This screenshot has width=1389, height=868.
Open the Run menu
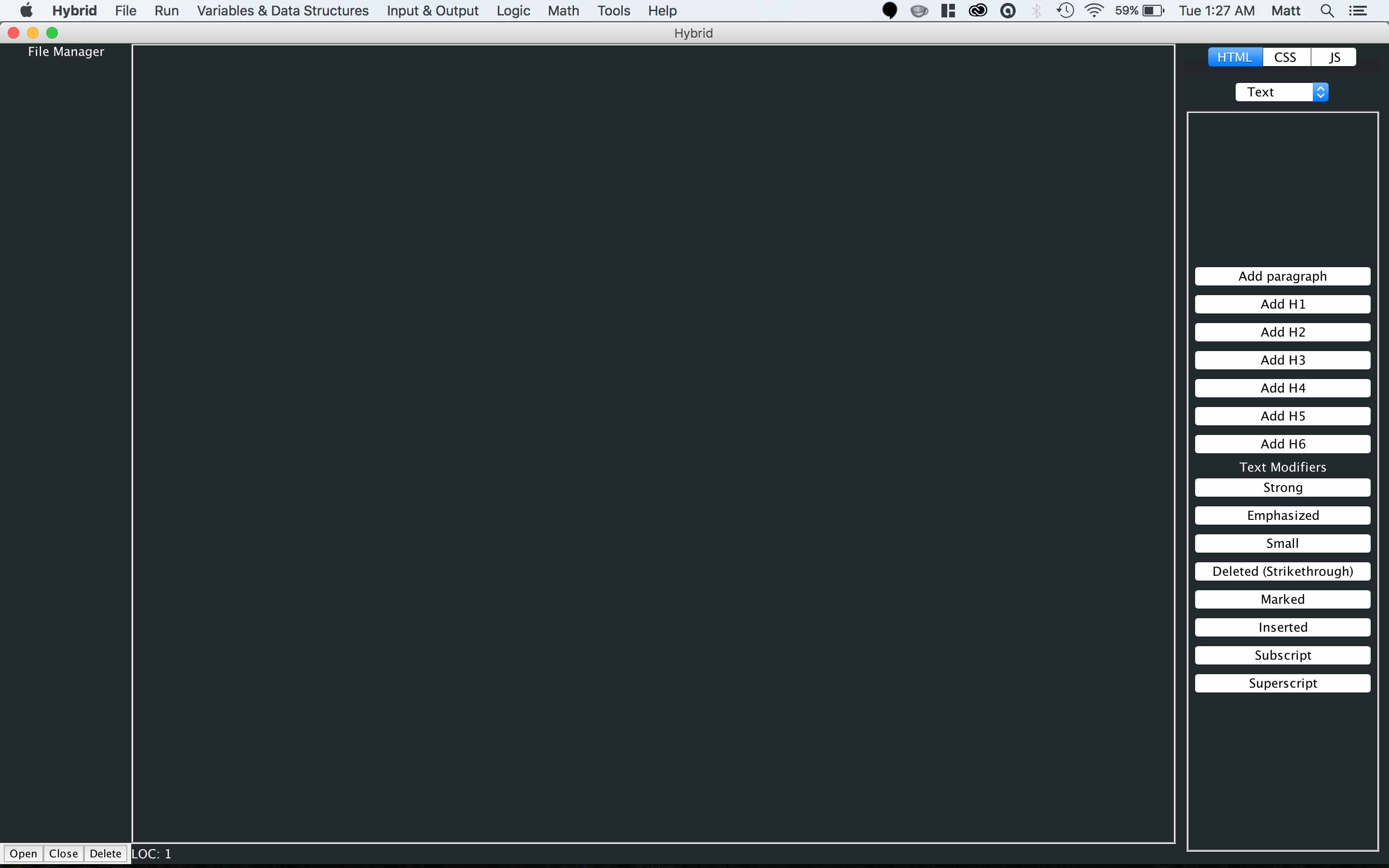pos(166,10)
